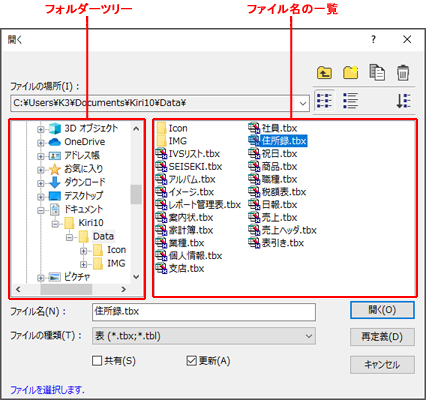The image size is (426, 400).
Task: Click tree scrollbar down arrow
Action: 136,277
